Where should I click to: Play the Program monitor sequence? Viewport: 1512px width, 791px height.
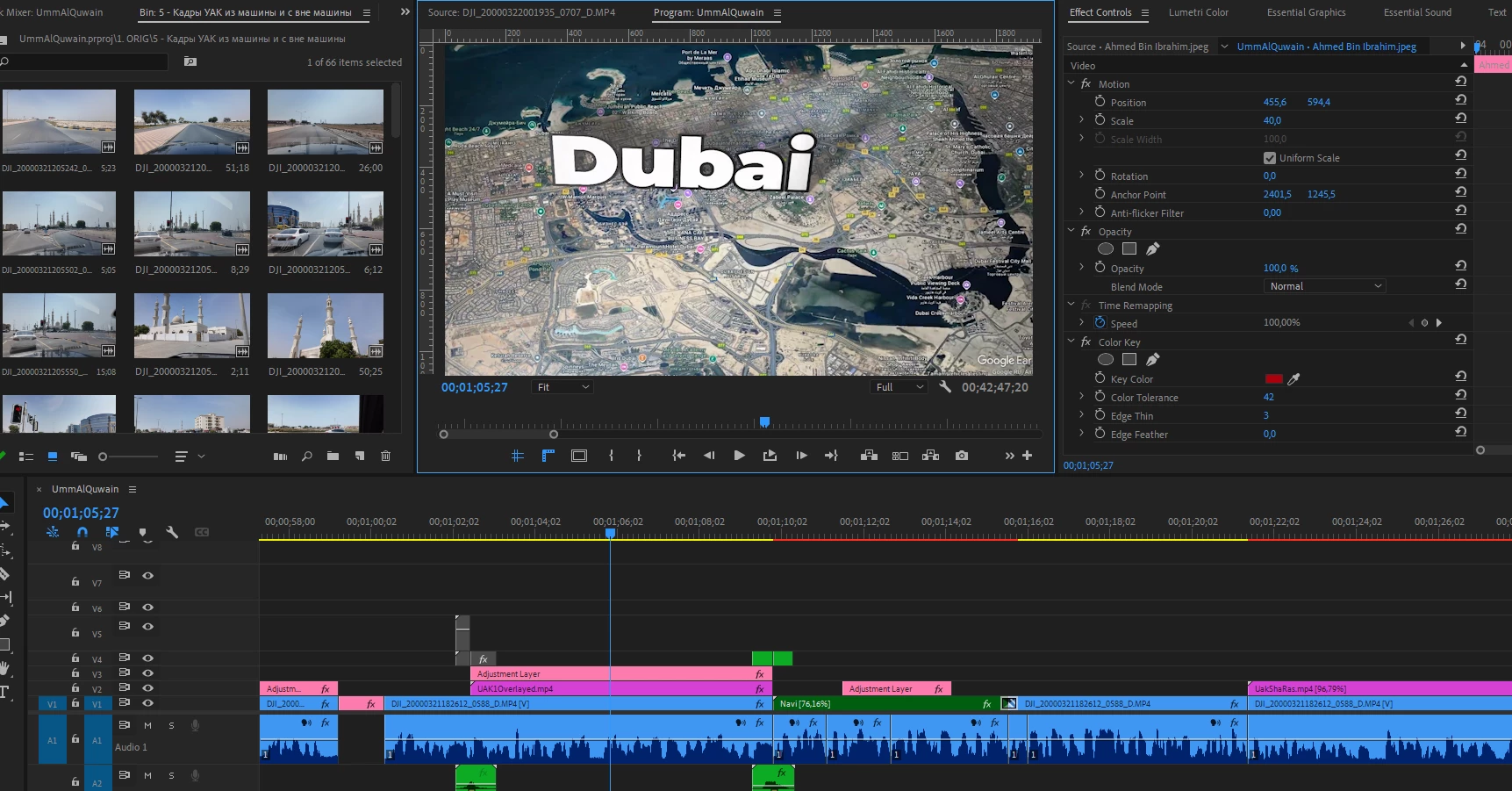click(x=739, y=456)
